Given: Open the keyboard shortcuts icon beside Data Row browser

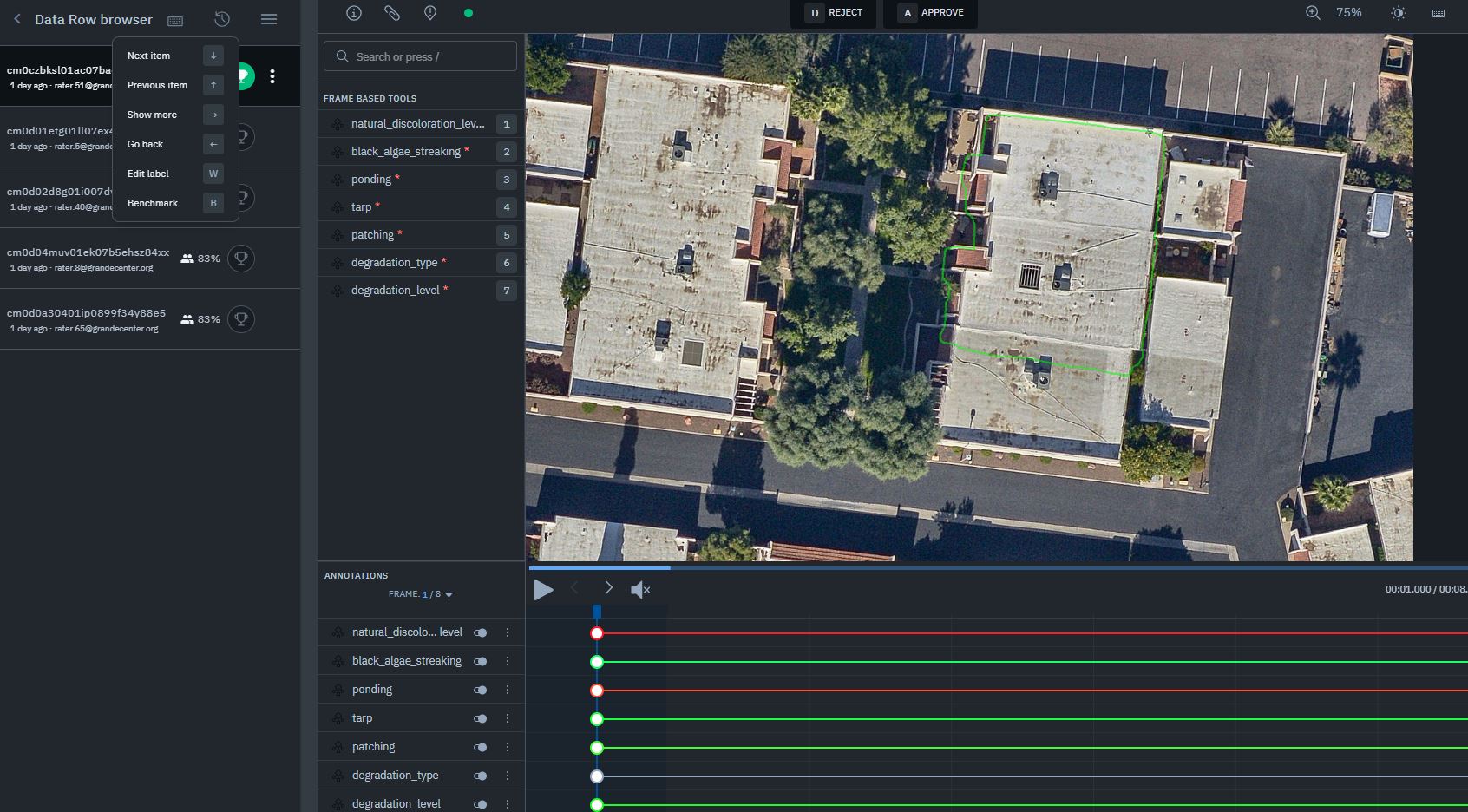Looking at the screenshot, I should [174, 19].
